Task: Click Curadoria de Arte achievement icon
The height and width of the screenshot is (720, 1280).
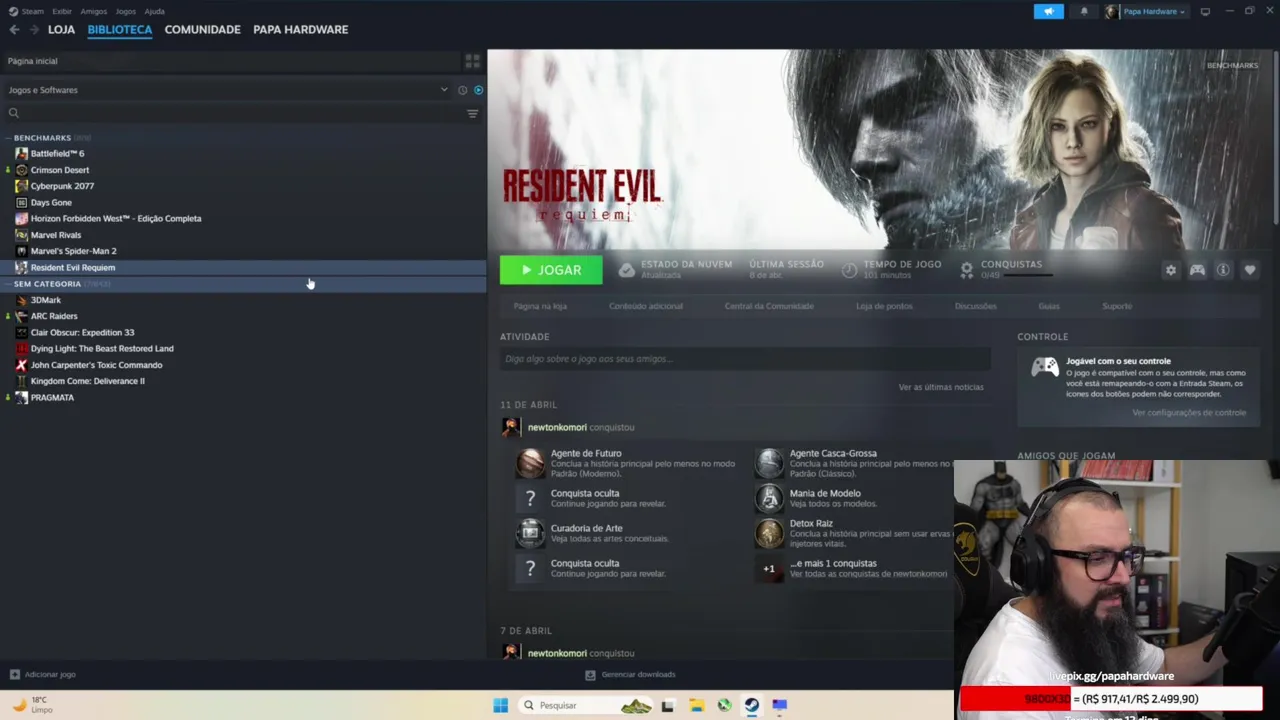Action: point(530,533)
